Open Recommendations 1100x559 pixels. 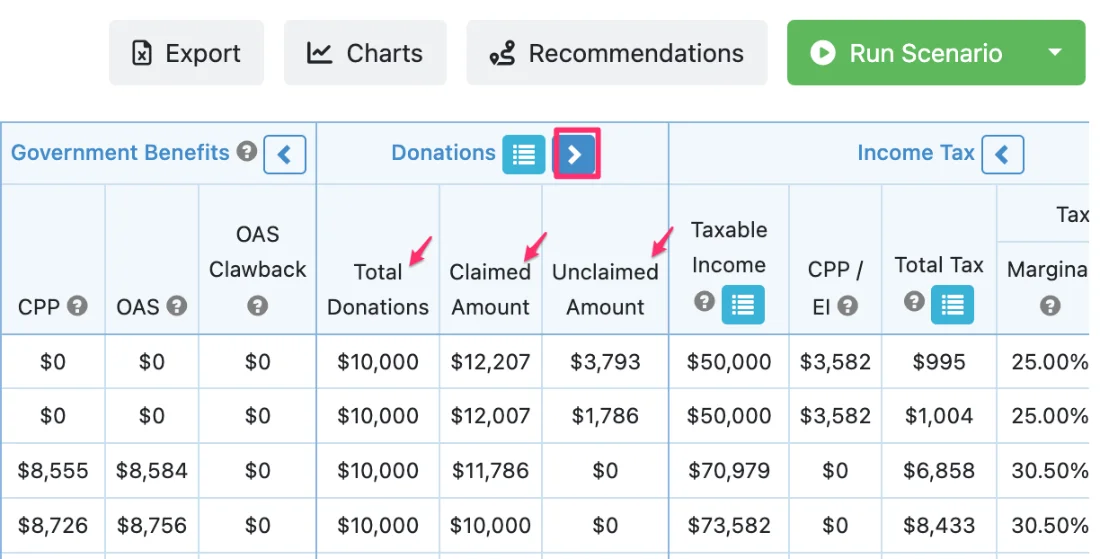pyautogui.click(x=617, y=53)
